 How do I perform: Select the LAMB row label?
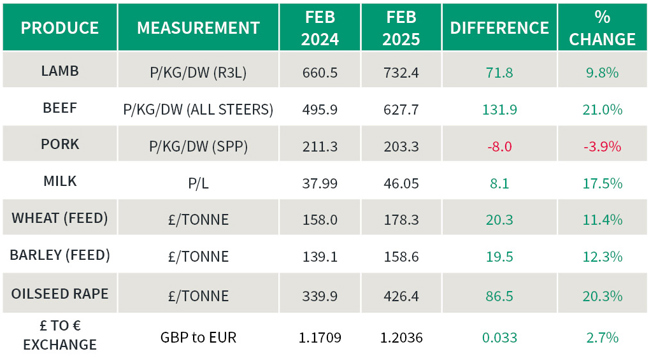click(60, 71)
